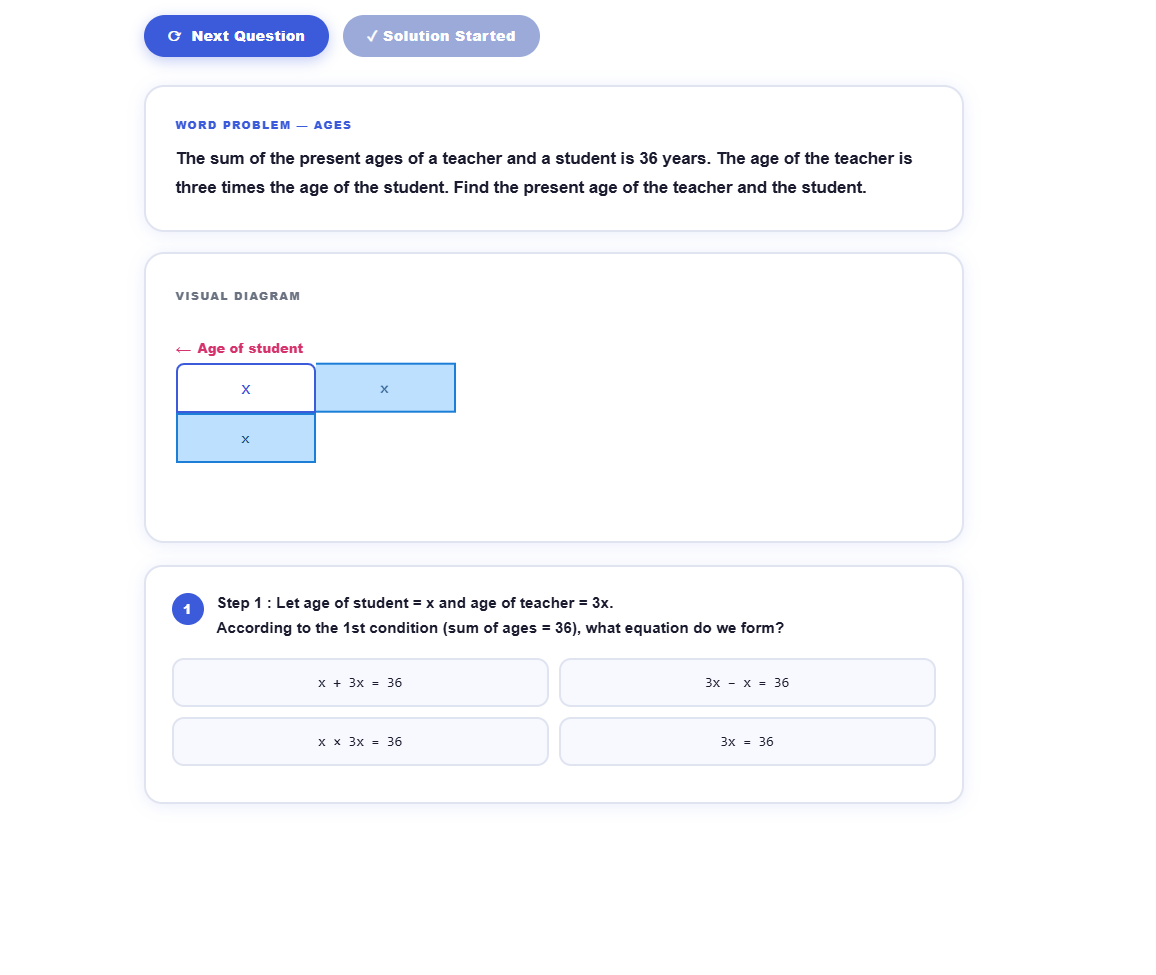Click the left arrow before Age of student
Image resolution: width=1156 pixels, height=975 pixels.
pyautogui.click(x=182, y=348)
